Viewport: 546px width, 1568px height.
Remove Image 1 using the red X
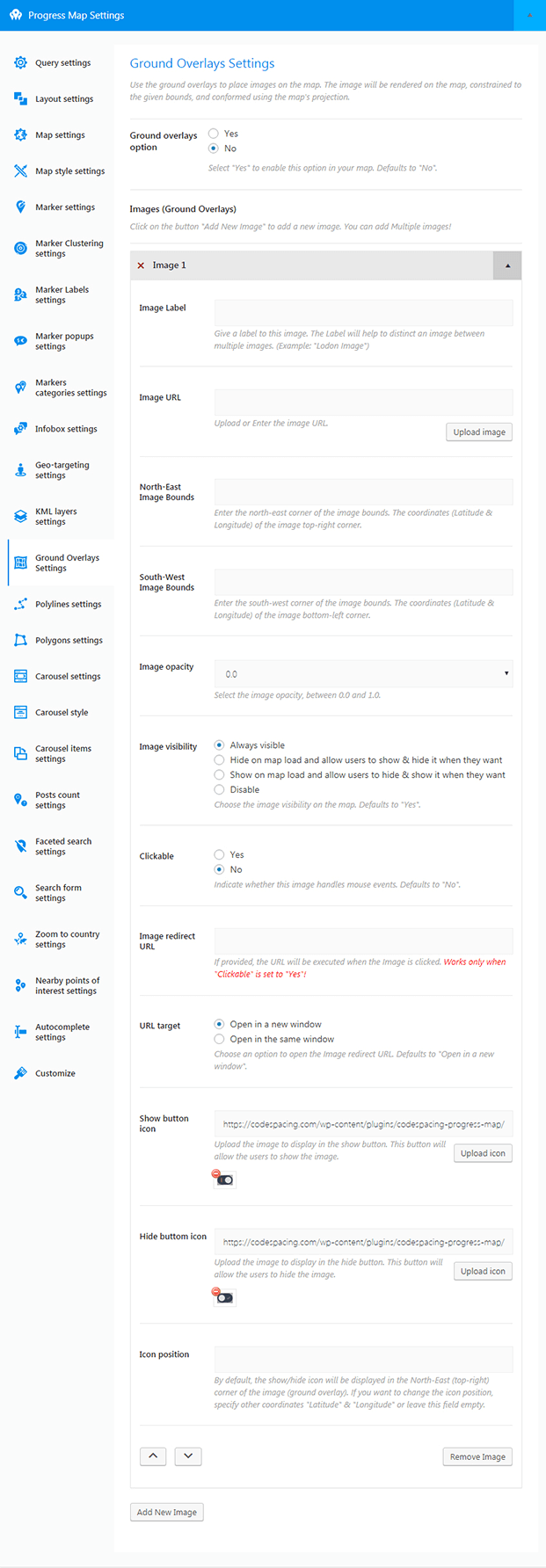pos(141,265)
